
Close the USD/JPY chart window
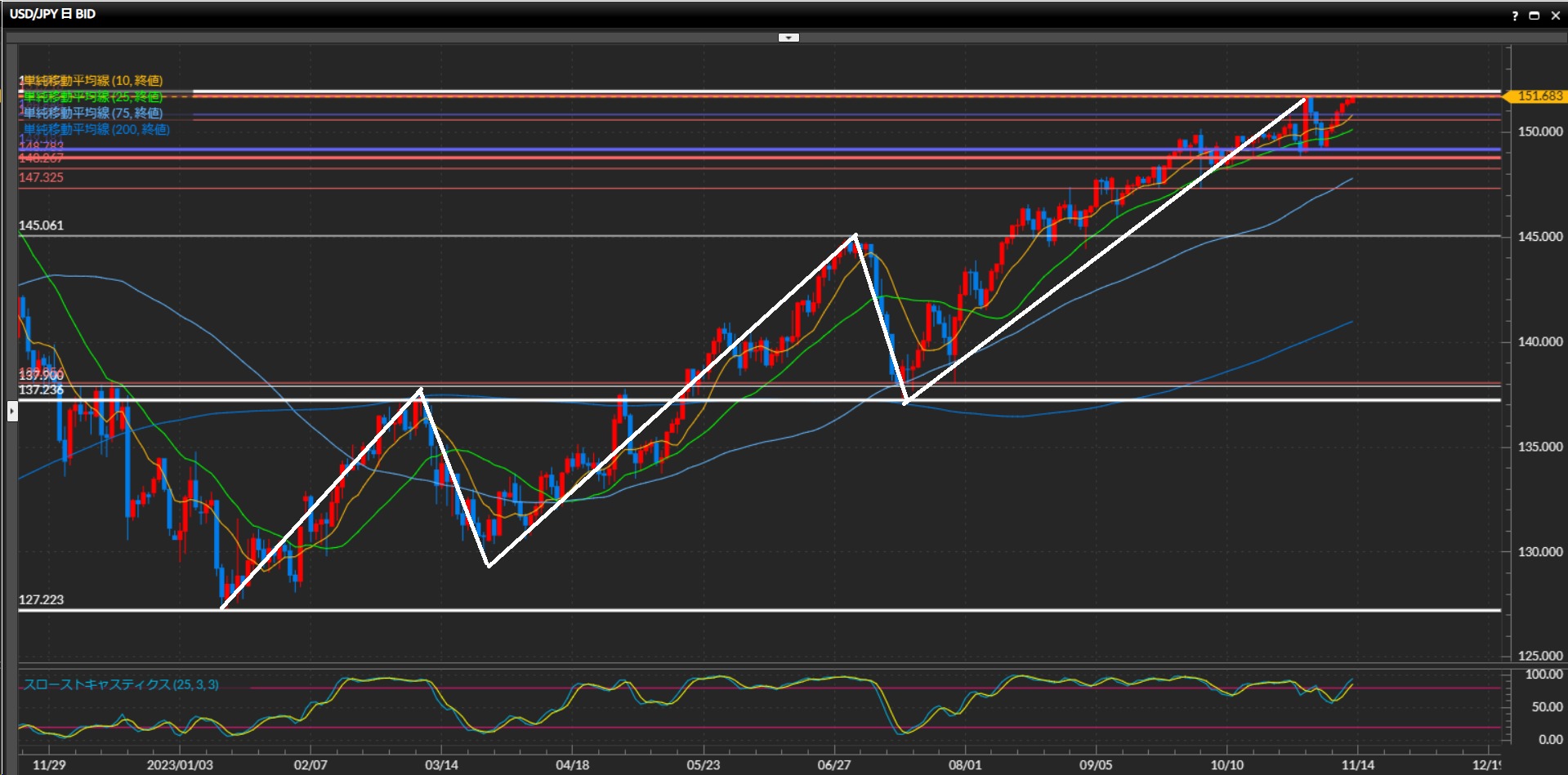pyautogui.click(x=1554, y=16)
